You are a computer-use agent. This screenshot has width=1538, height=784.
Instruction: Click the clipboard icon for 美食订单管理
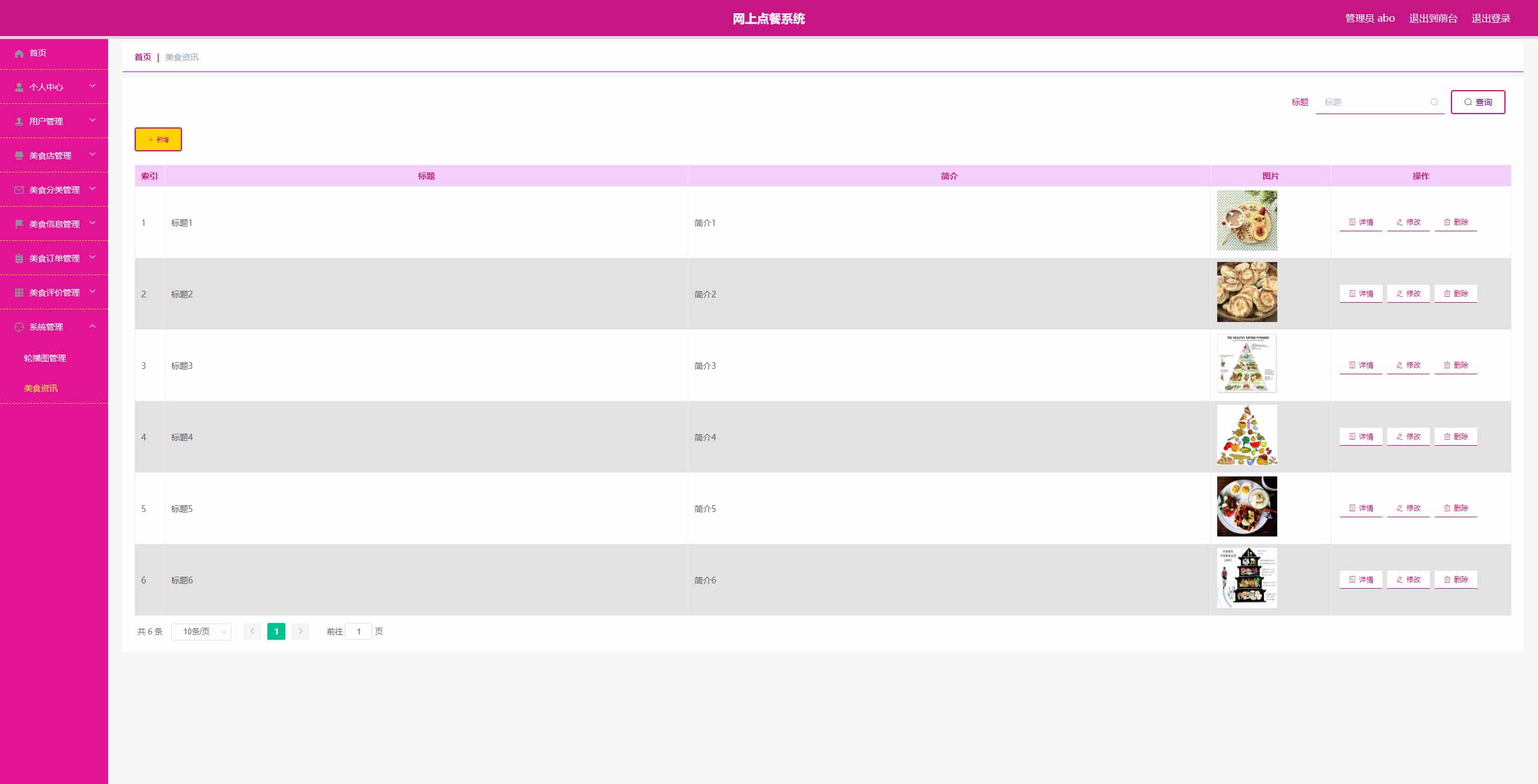pos(19,258)
